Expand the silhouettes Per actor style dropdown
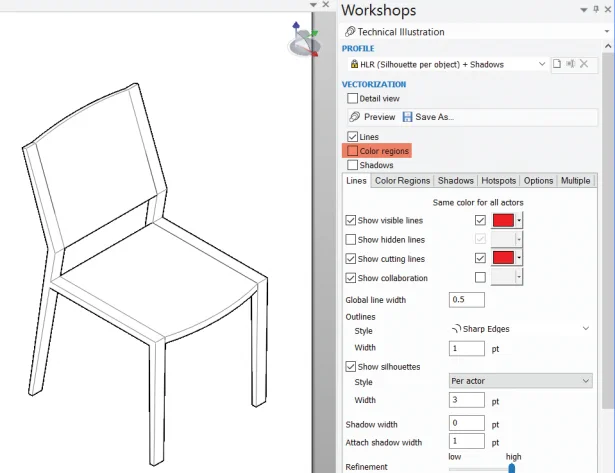The height and width of the screenshot is (473, 615). pyautogui.click(x=585, y=381)
